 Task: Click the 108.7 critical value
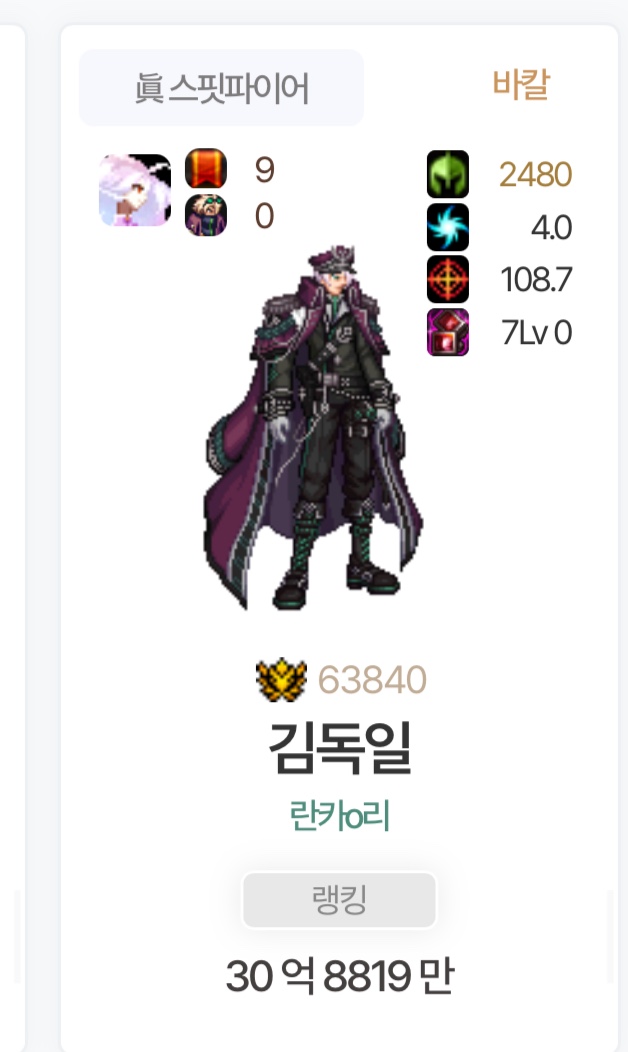[x=536, y=280]
